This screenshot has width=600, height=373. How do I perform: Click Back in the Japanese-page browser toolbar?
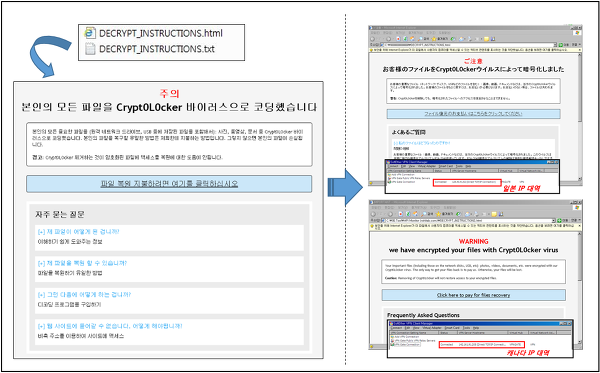372,39
